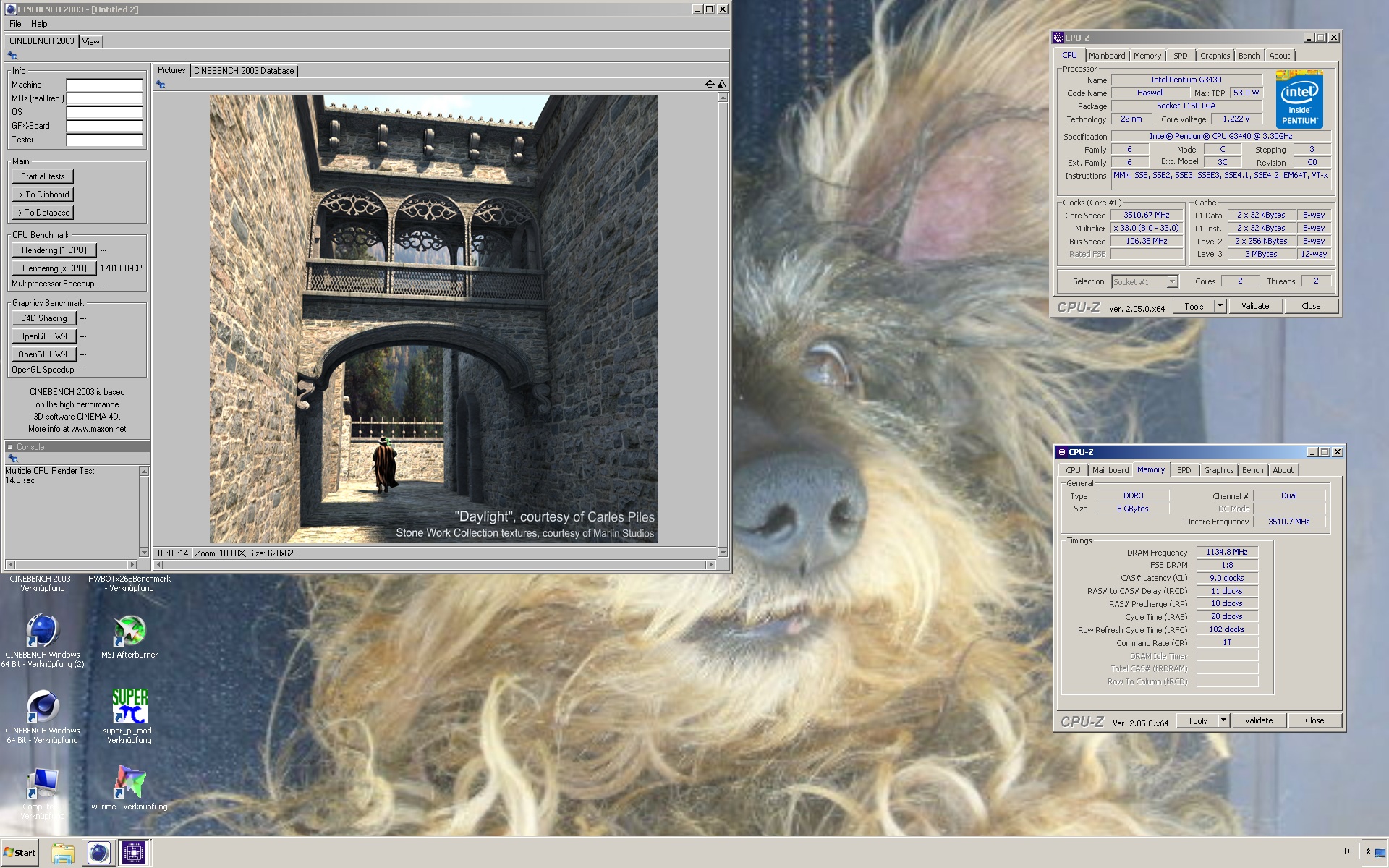Click the 'Intel Pentium G3430' name value

[x=1186, y=80]
